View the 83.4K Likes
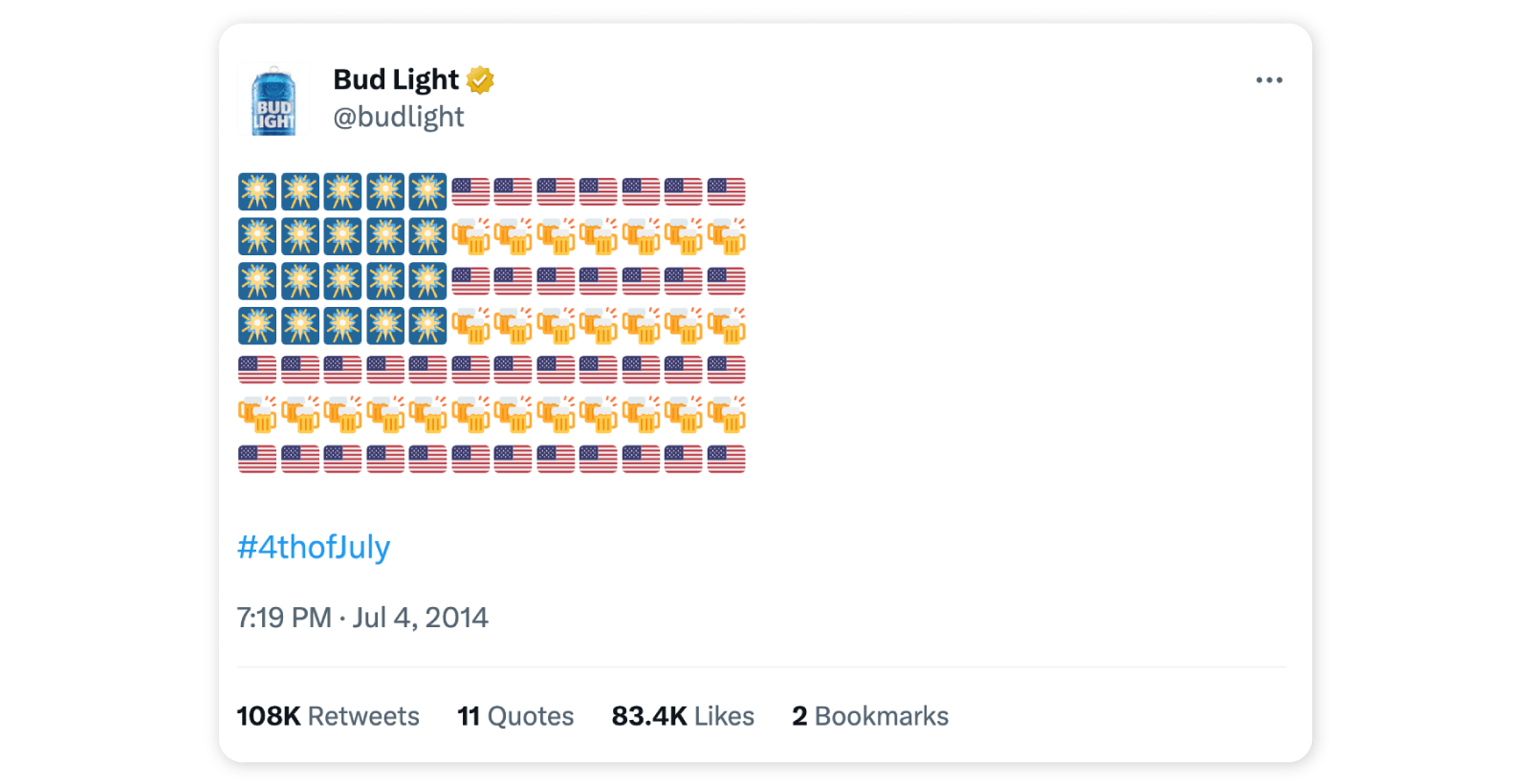This screenshot has width=1530, height=784. click(x=683, y=715)
